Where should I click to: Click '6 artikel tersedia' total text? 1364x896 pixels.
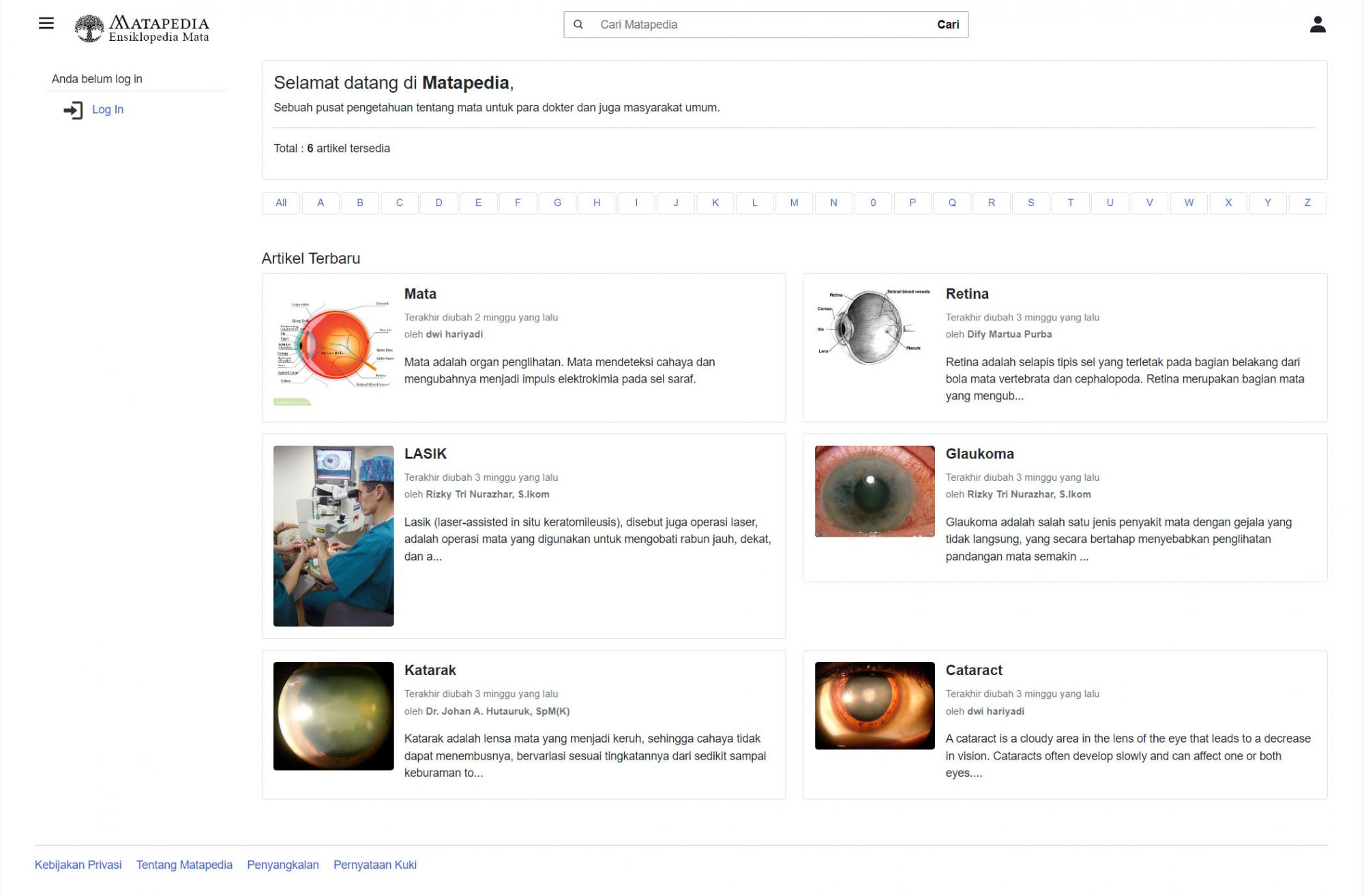click(349, 149)
